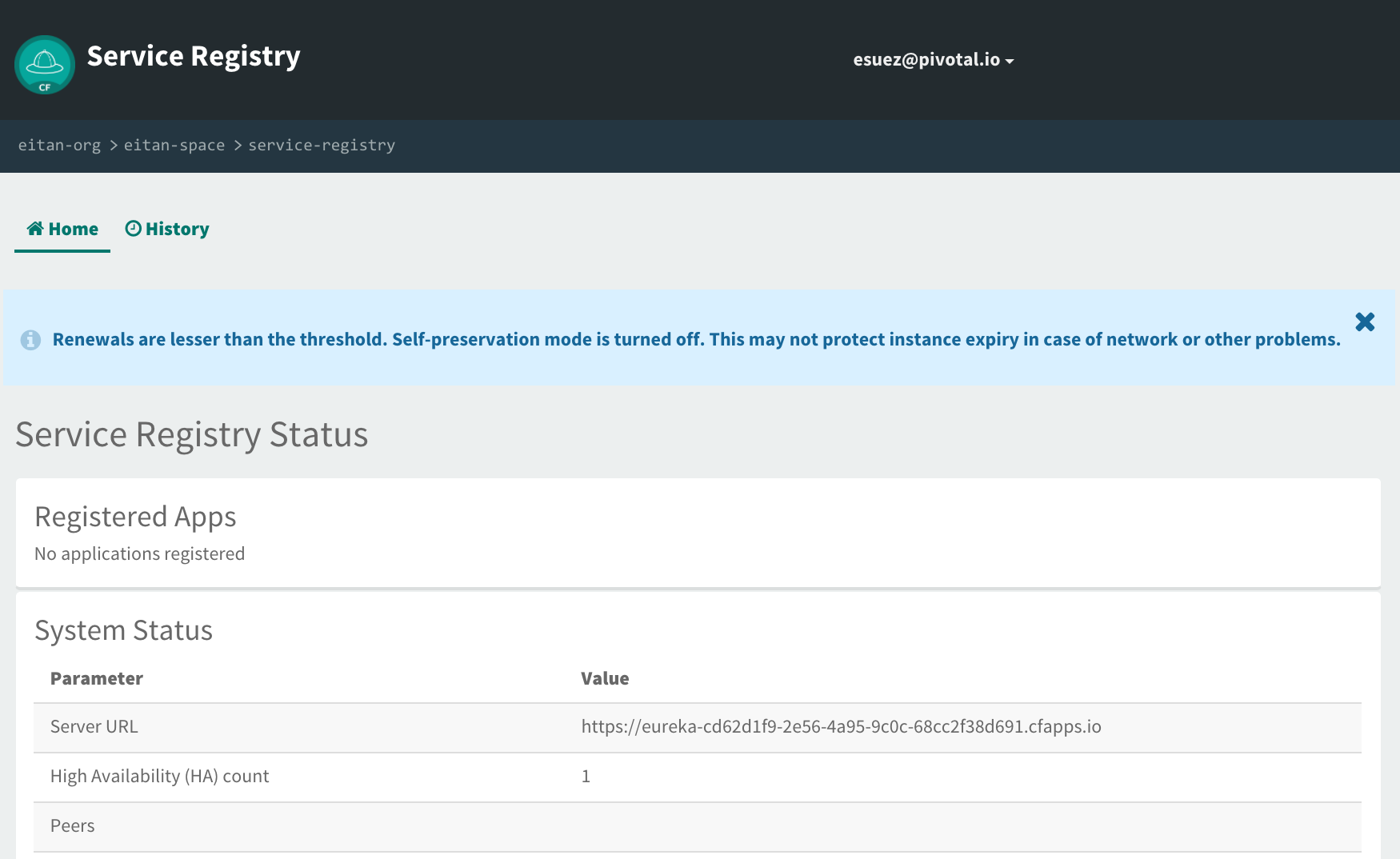Click the System Status heading
The image size is (1400, 859).
point(124,630)
